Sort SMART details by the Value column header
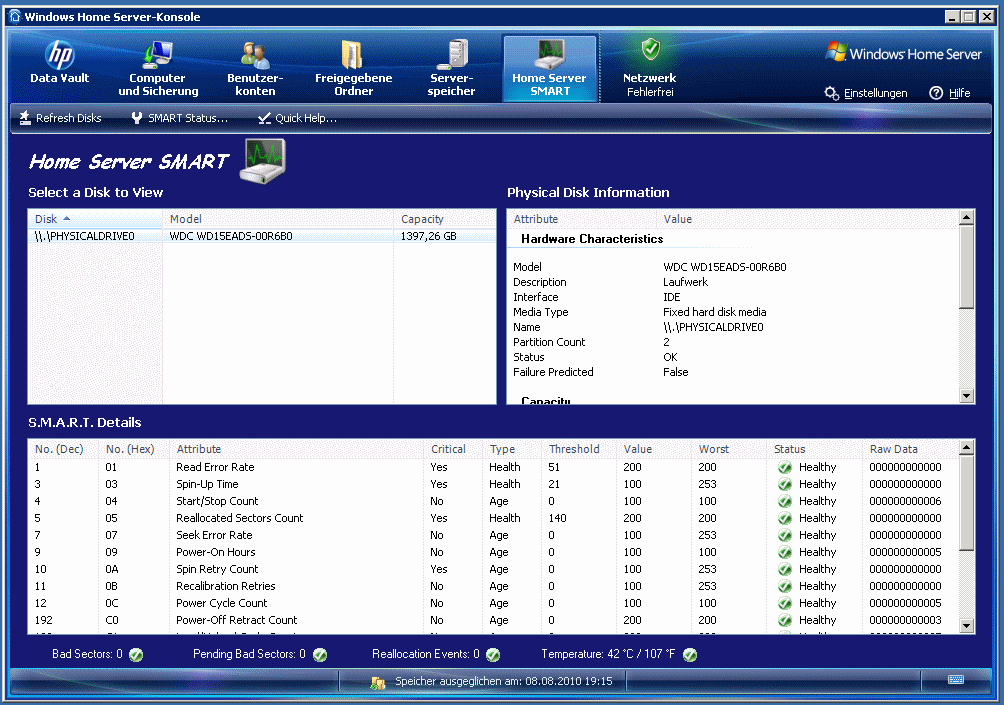 (x=654, y=449)
